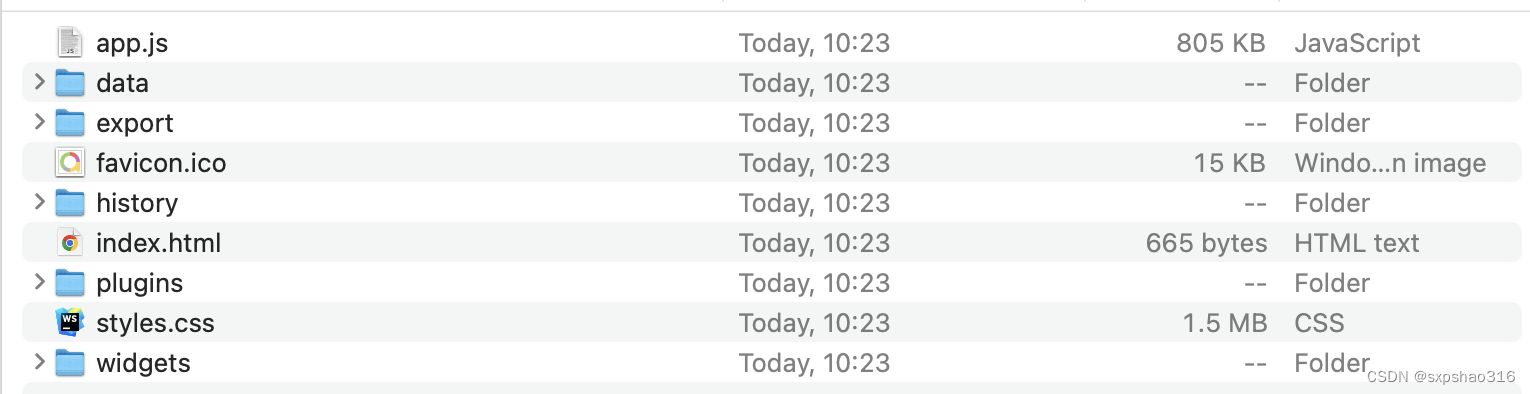Viewport: 1530px width, 394px height.
Task: Select the app.js JavaScript file icon
Action: [x=69, y=42]
